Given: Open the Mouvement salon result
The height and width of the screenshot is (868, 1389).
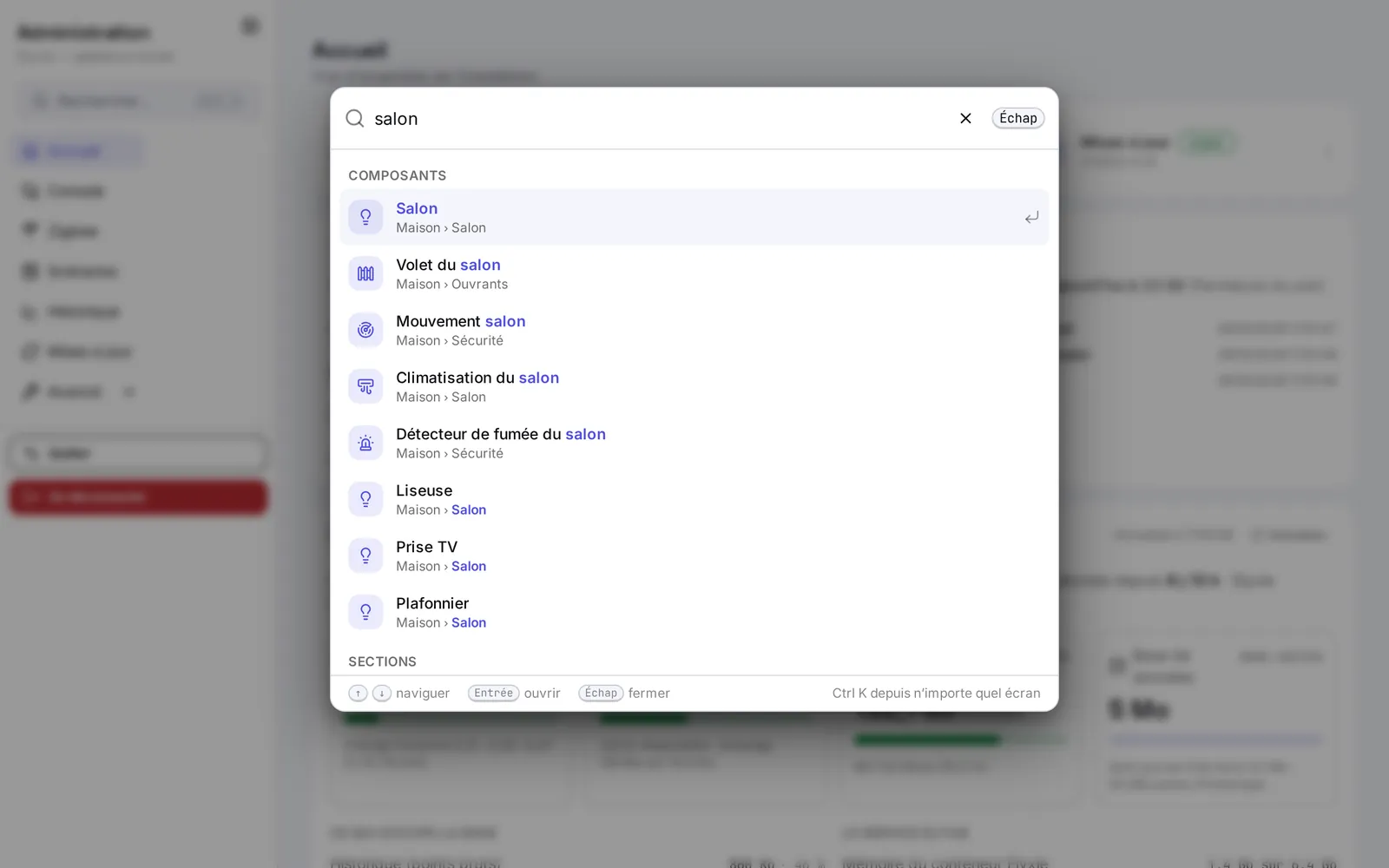Looking at the screenshot, I should tap(694, 330).
